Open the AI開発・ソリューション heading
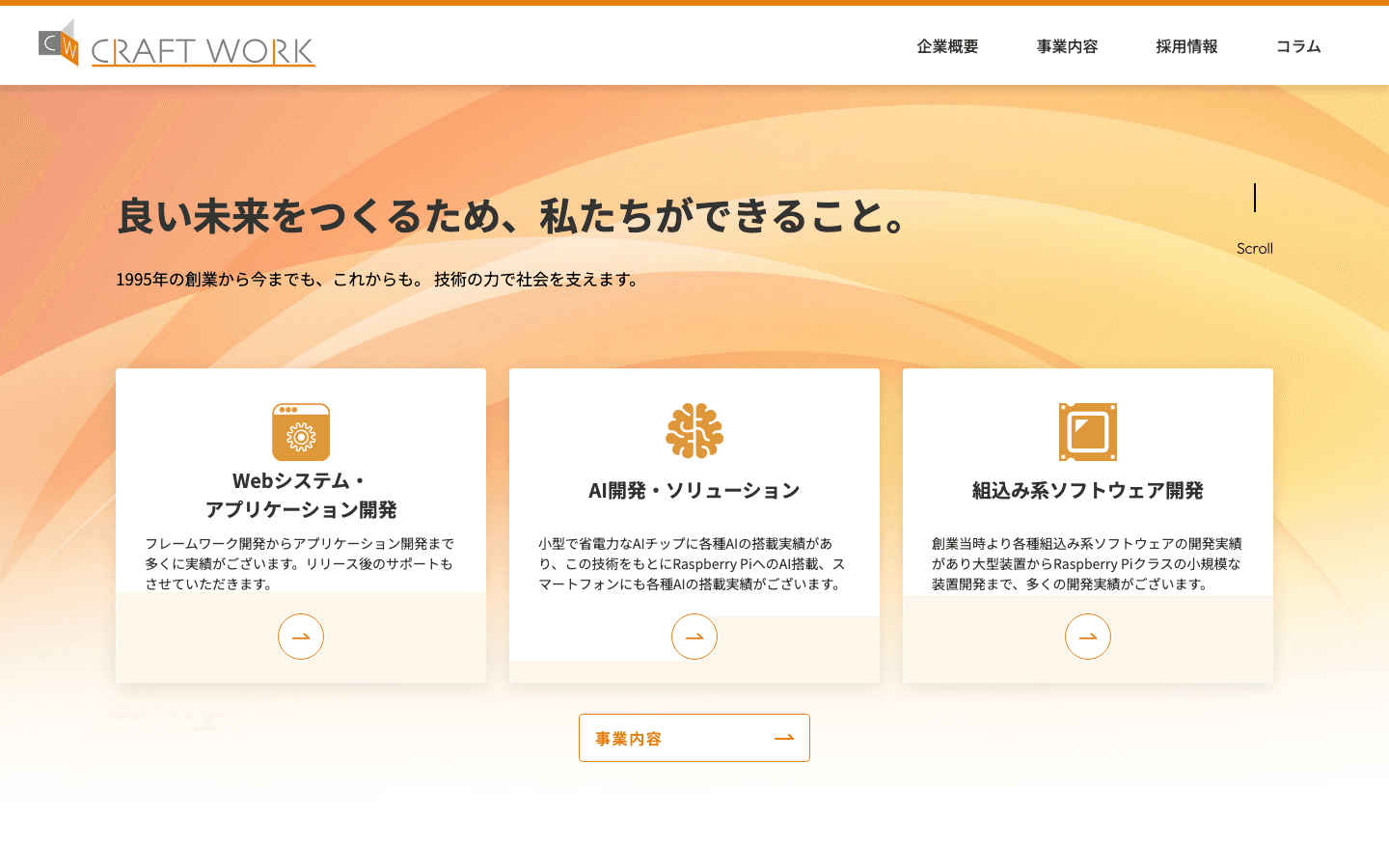Screen dimensions: 1389x868 pyautogui.click(x=694, y=491)
